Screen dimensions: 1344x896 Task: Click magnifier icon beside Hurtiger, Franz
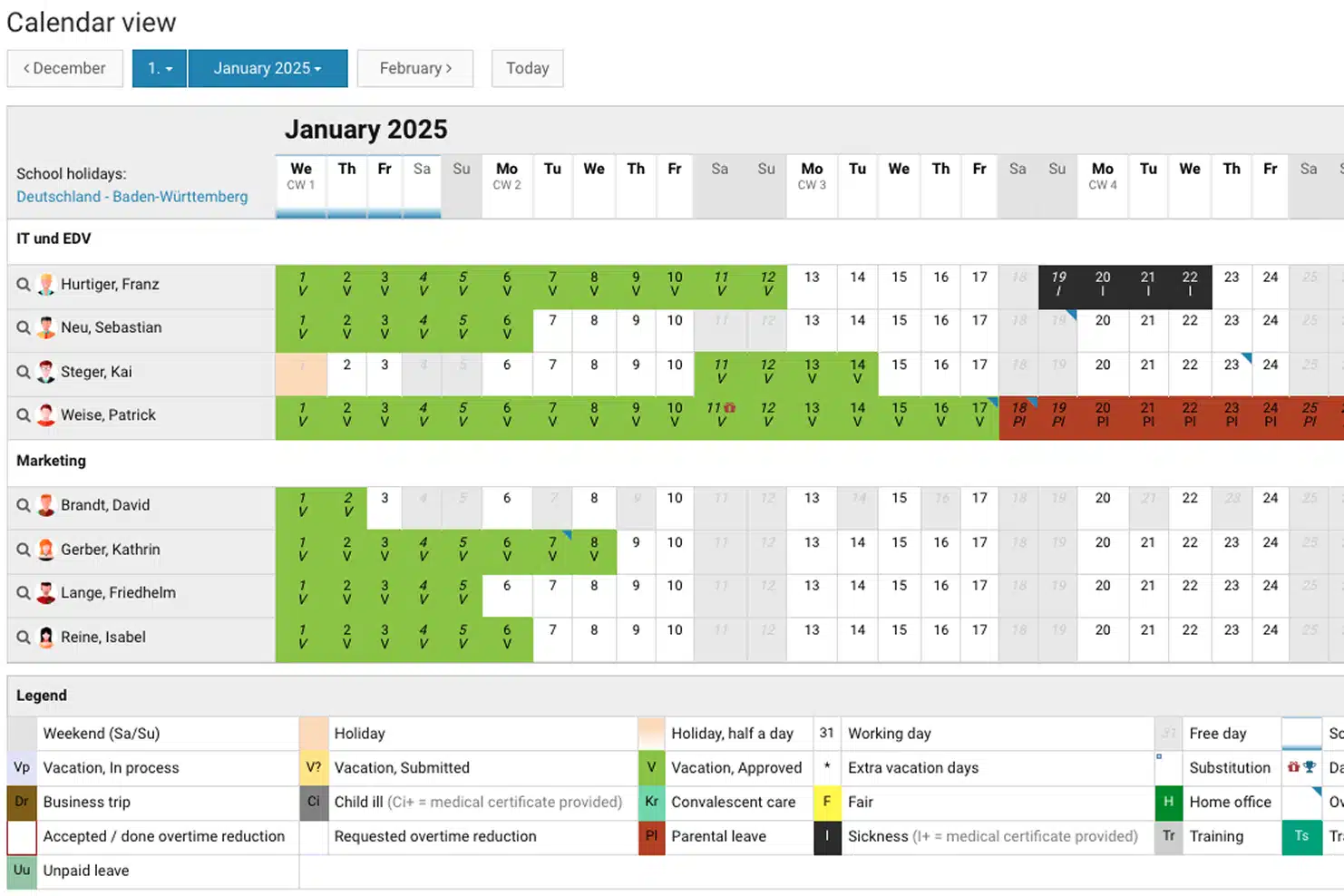24,285
